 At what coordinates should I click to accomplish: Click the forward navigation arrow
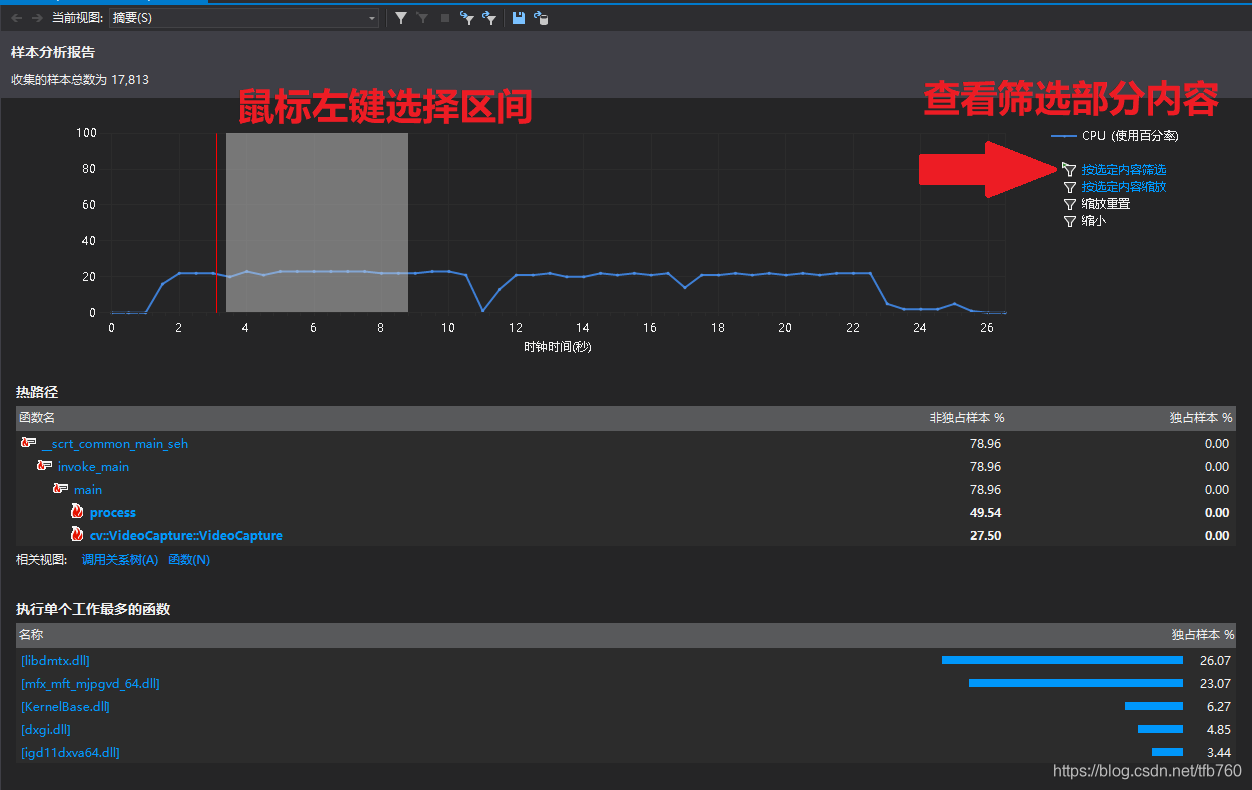[38, 18]
